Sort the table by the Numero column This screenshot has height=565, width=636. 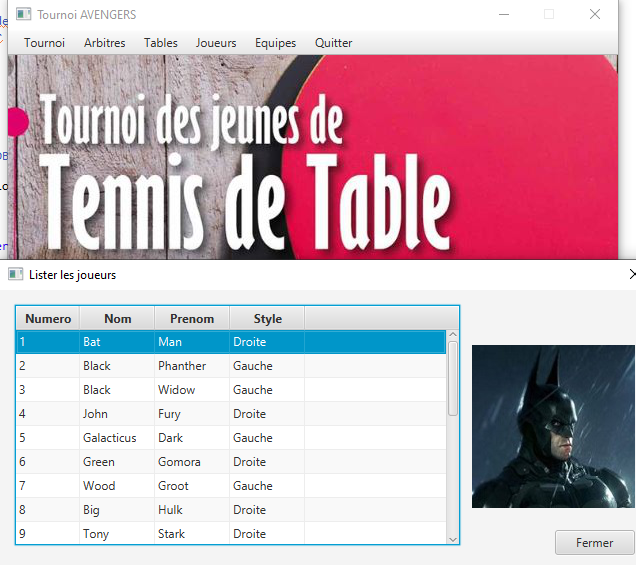(48, 318)
